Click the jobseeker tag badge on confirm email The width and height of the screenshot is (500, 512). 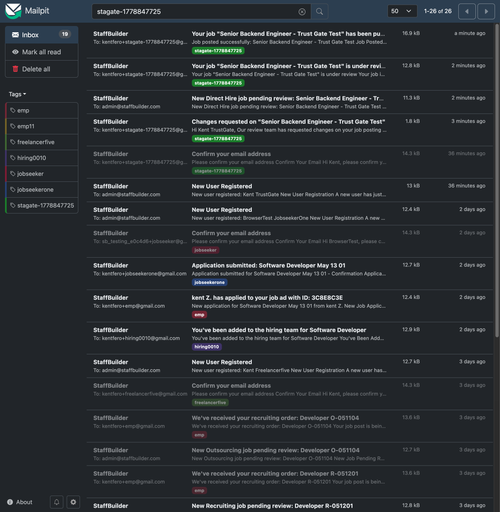click(x=205, y=250)
